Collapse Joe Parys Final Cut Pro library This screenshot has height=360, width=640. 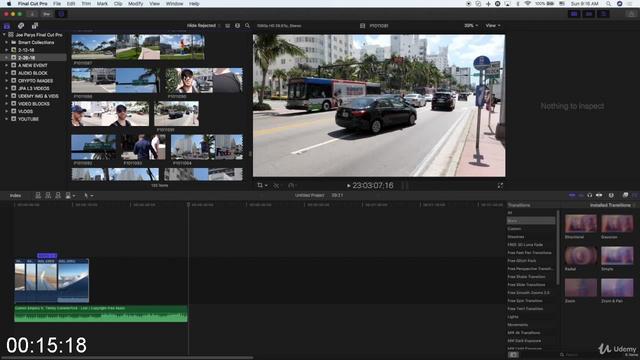click(x=4, y=35)
